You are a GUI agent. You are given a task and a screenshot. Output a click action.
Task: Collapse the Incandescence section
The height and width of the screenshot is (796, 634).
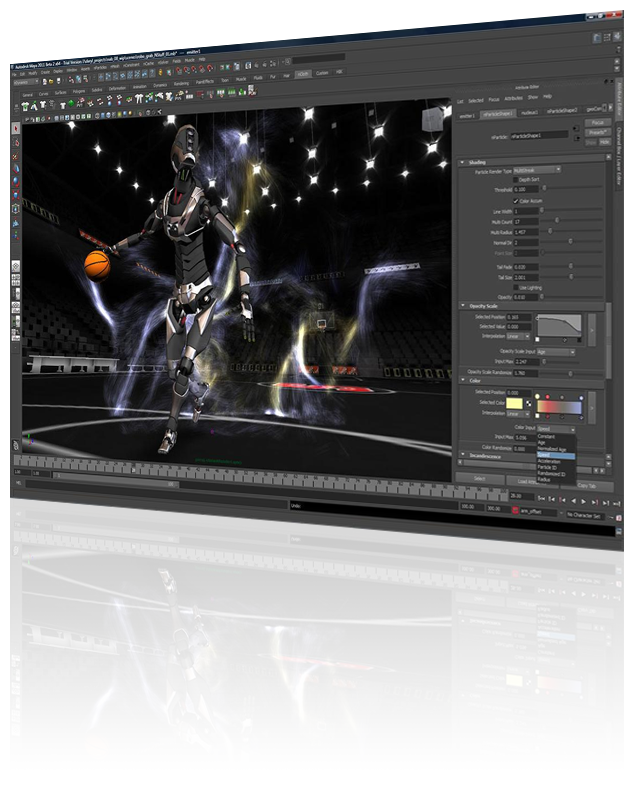click(x=462, y=454)
